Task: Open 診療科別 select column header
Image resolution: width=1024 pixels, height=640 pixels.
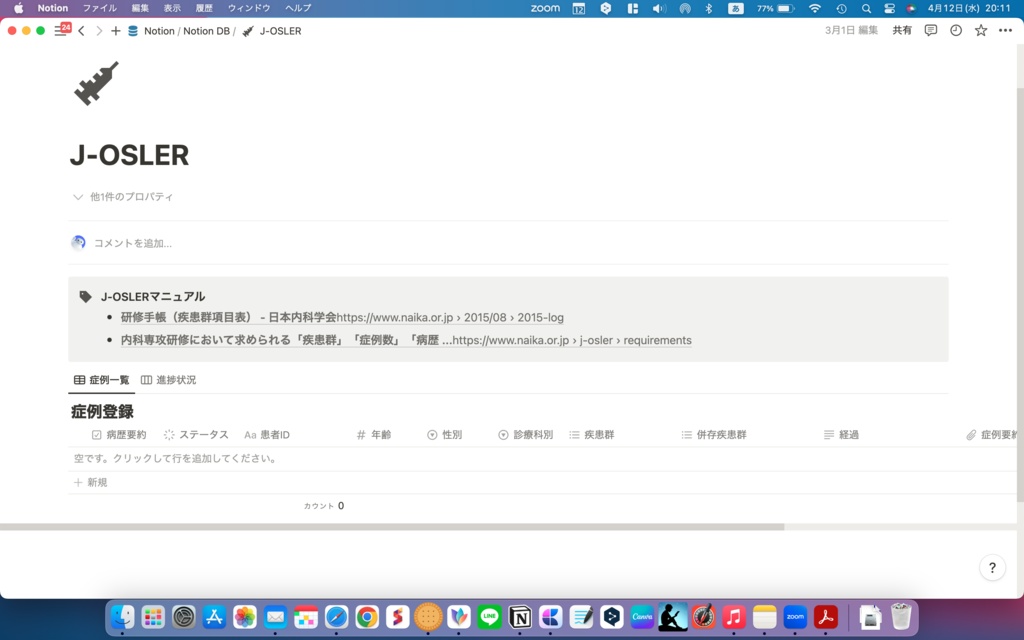Action: click(525, 435)
